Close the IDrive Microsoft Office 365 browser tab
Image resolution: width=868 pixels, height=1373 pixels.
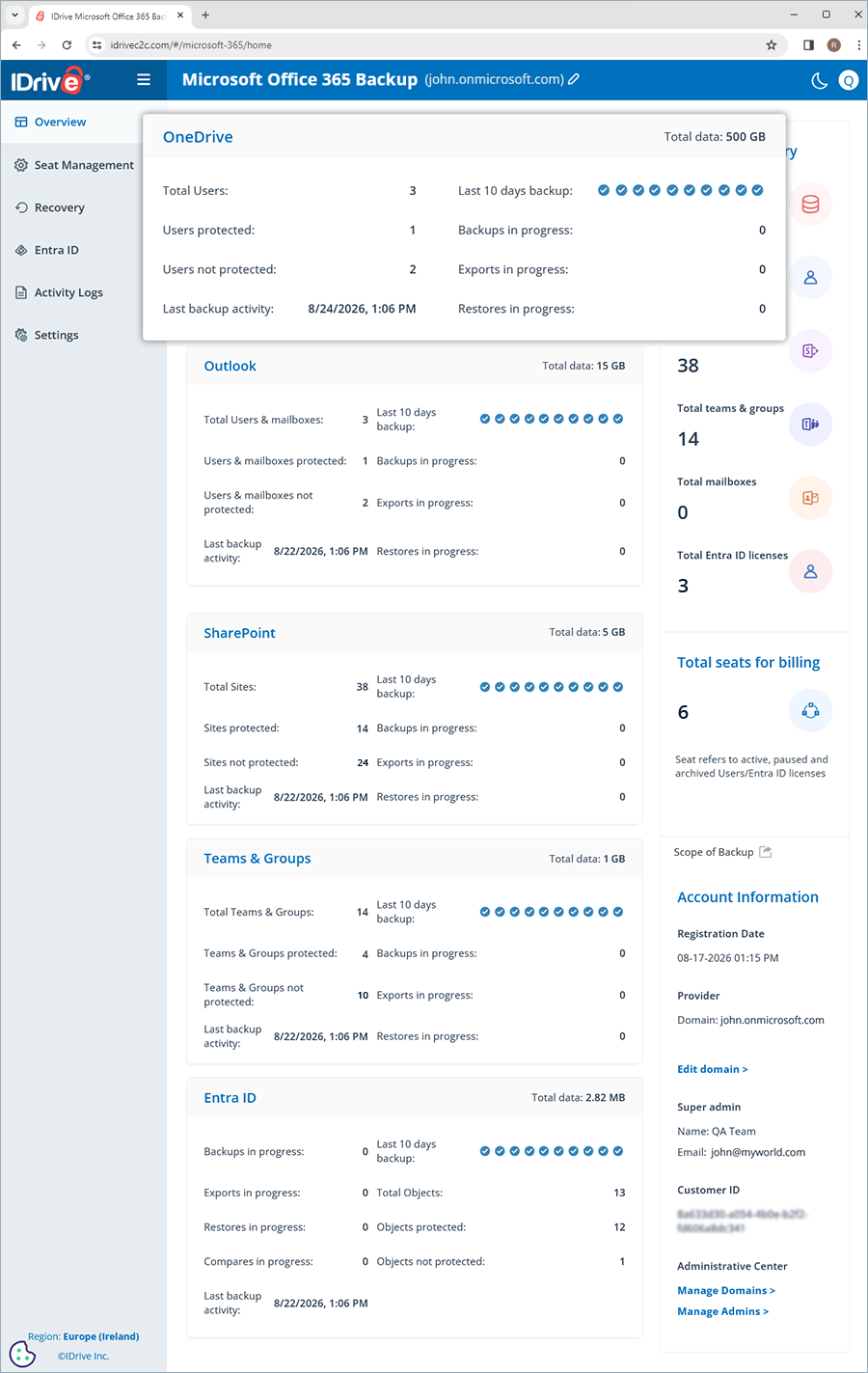[182, 15]
